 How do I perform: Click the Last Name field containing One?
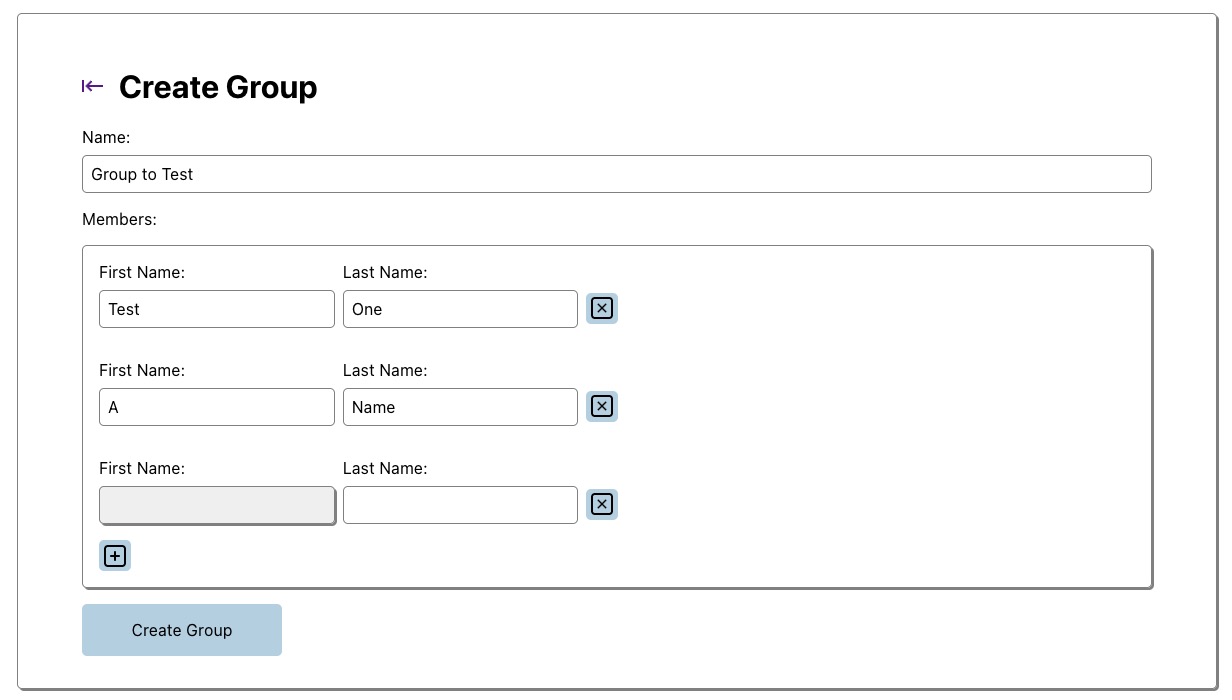pos(460,309)
